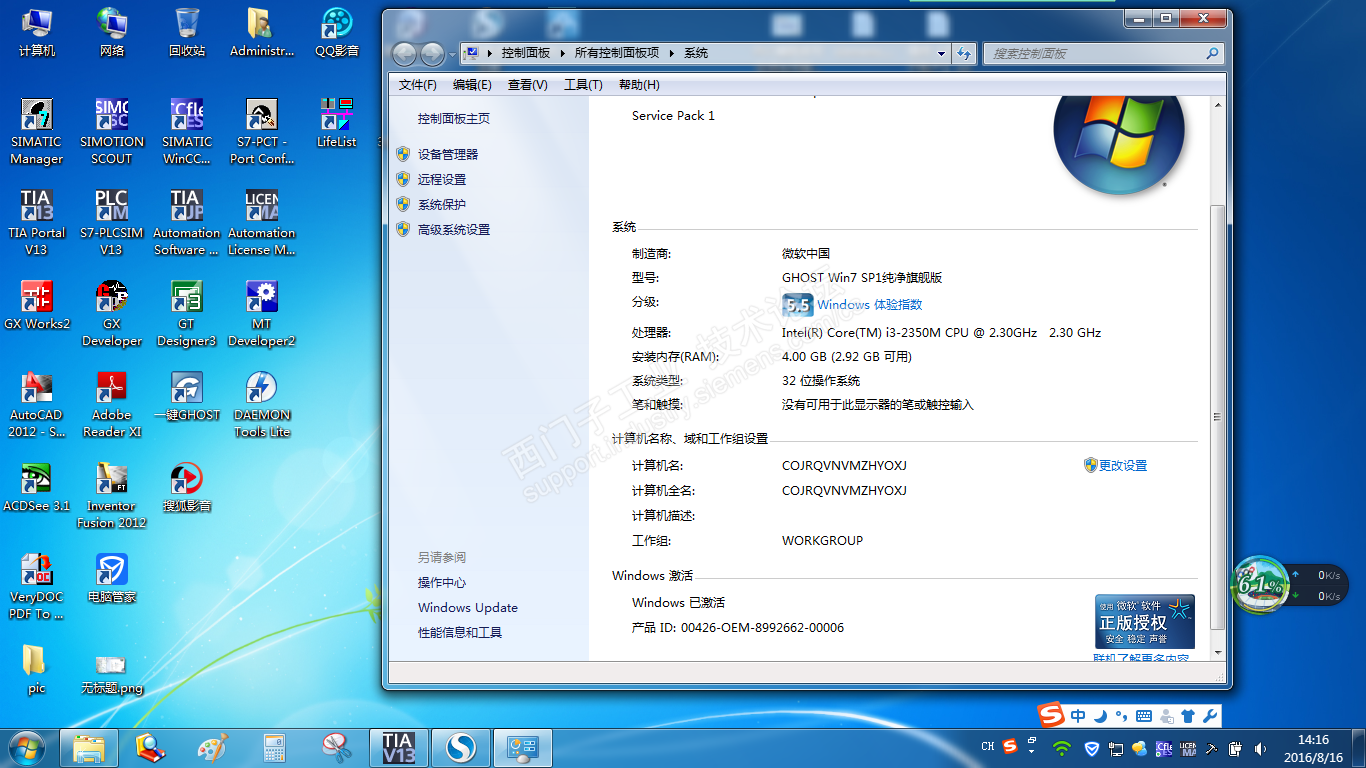Image resolution: width=1366 pixels, height=768 pixels.
Task: Open the Windows 体验指数 link
Action: [x=870, y=305]
